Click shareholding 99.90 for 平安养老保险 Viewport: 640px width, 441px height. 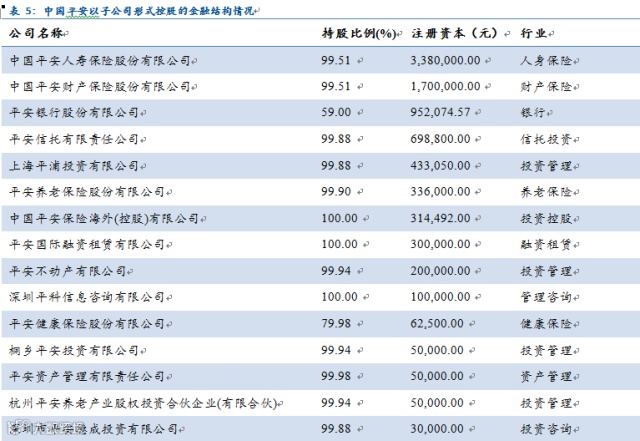[x=336, y=191]
